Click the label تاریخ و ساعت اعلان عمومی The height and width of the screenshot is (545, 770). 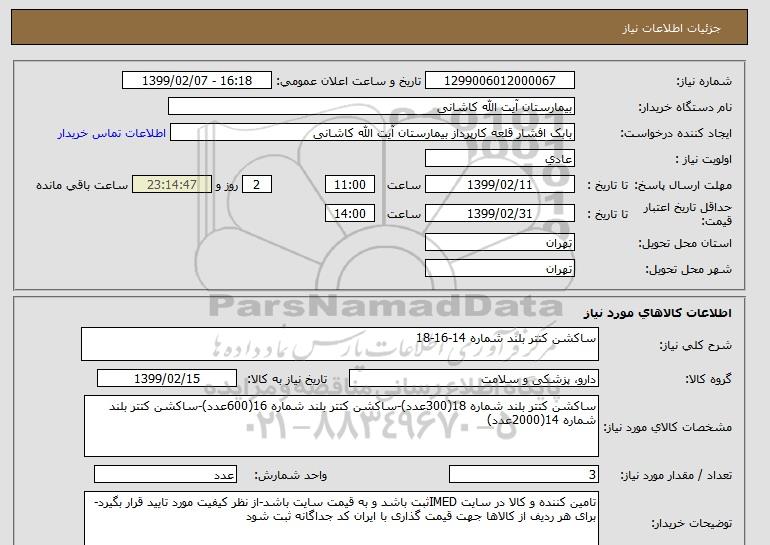coord(349,81)
